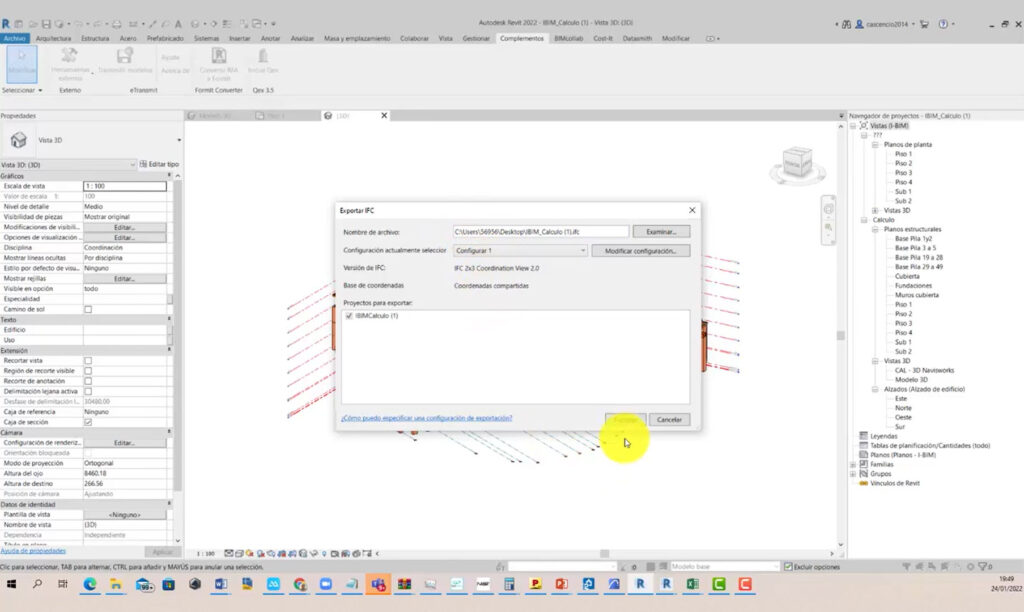Image resolution: width=1024 pixels, height=612 pixels.
Task: Open the Gestionar ribbon tab
Action: pos(476,38)
